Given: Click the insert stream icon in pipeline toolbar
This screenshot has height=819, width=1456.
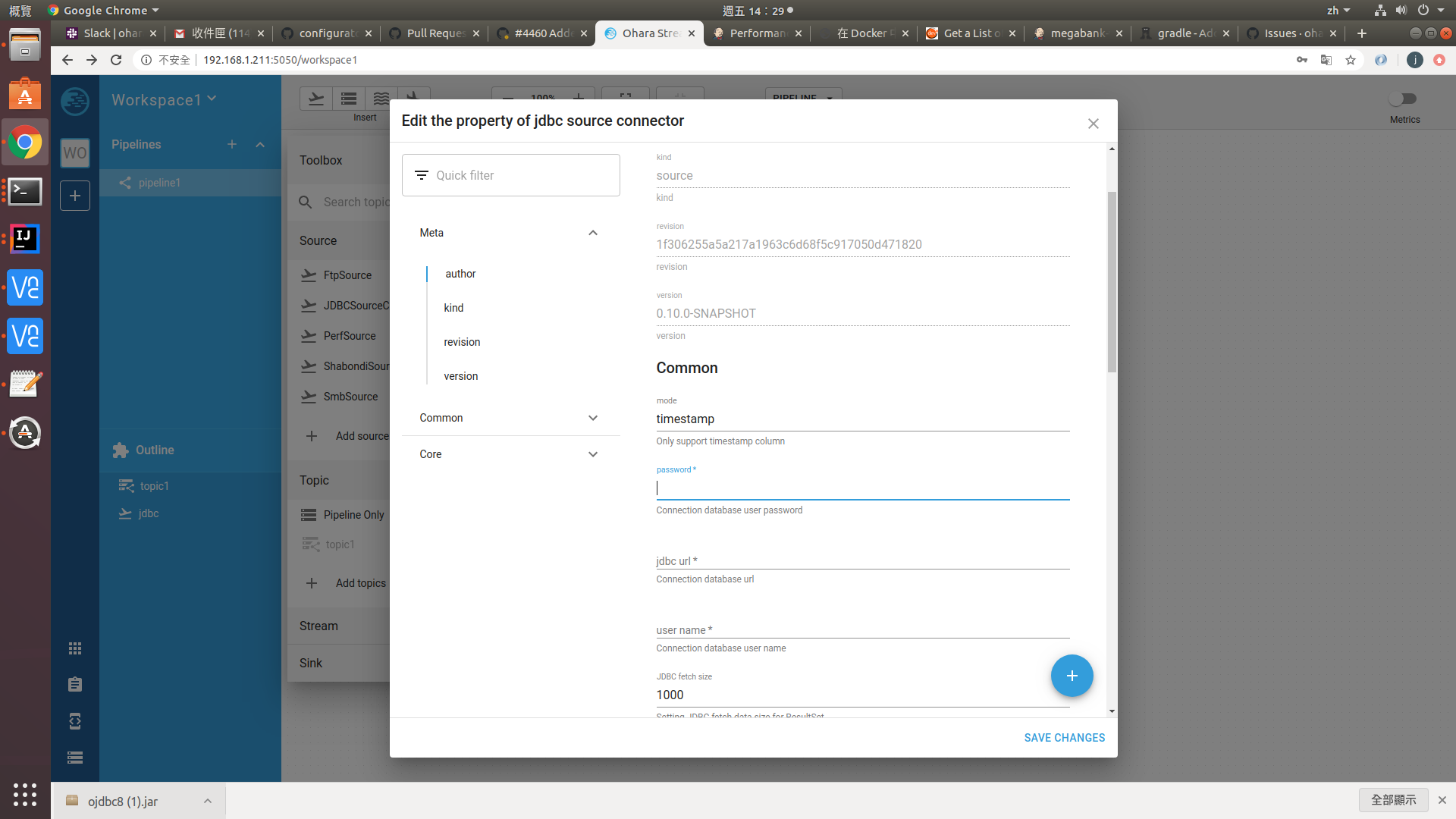Looking at the screenshot, I should click(381, 99).
